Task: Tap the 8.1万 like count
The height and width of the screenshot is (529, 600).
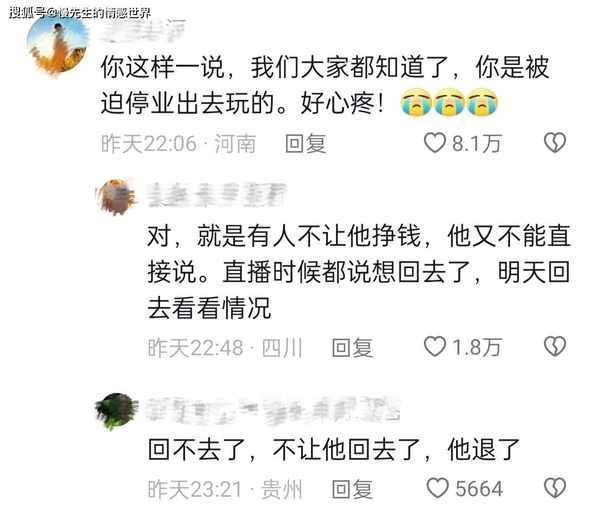Action: point(476,144)
